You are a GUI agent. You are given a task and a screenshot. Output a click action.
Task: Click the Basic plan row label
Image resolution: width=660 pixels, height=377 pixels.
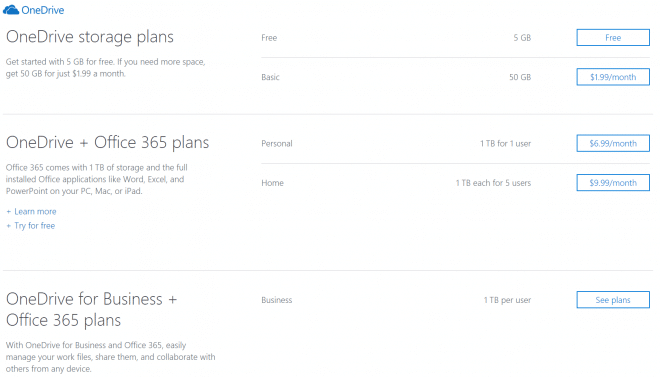270,77
